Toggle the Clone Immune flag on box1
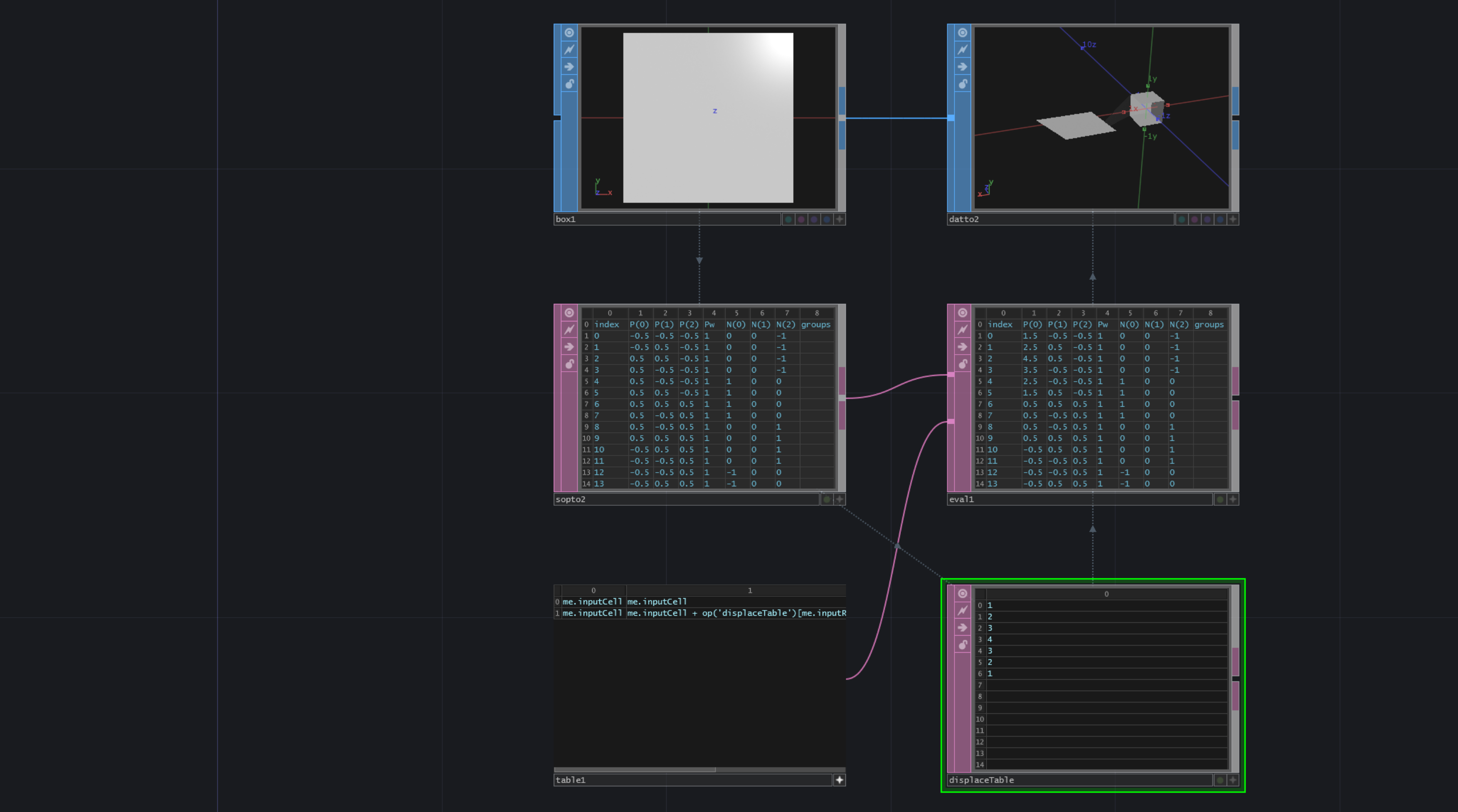1458x812 pixels. [x=569, y=49]
